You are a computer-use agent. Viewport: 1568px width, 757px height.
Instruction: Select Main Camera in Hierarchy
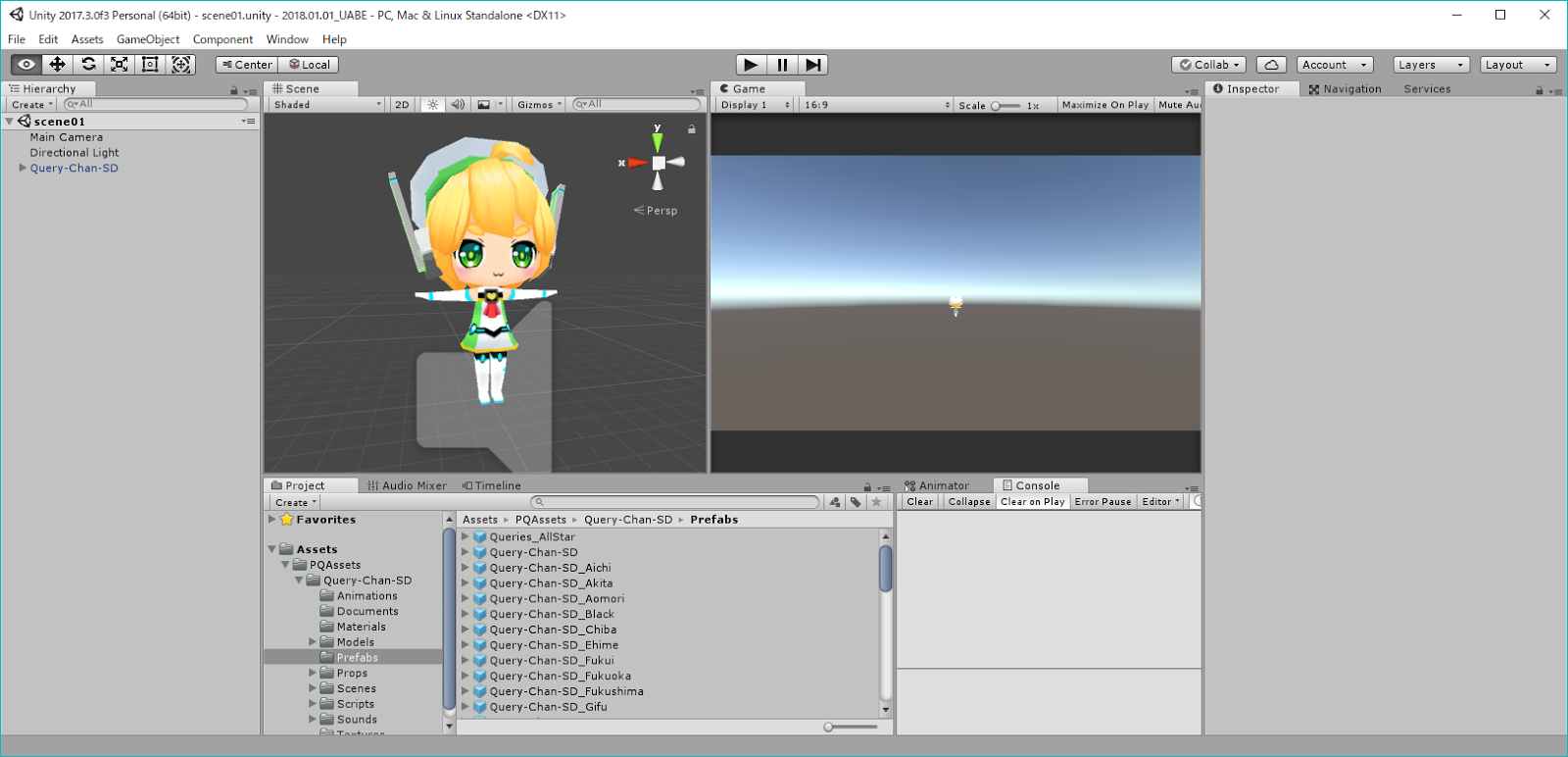click(66, 137)
